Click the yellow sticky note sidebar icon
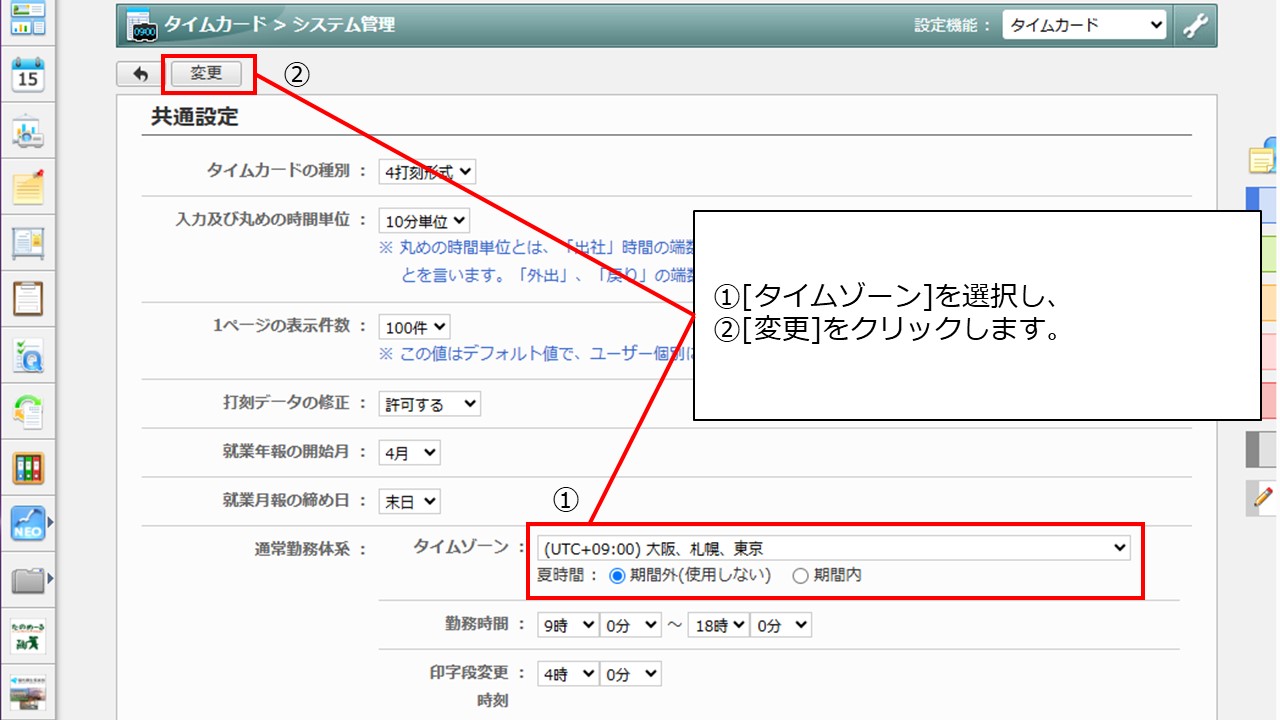The height and width of the screenshot is (720, 1280). click(x=28, y=186)
